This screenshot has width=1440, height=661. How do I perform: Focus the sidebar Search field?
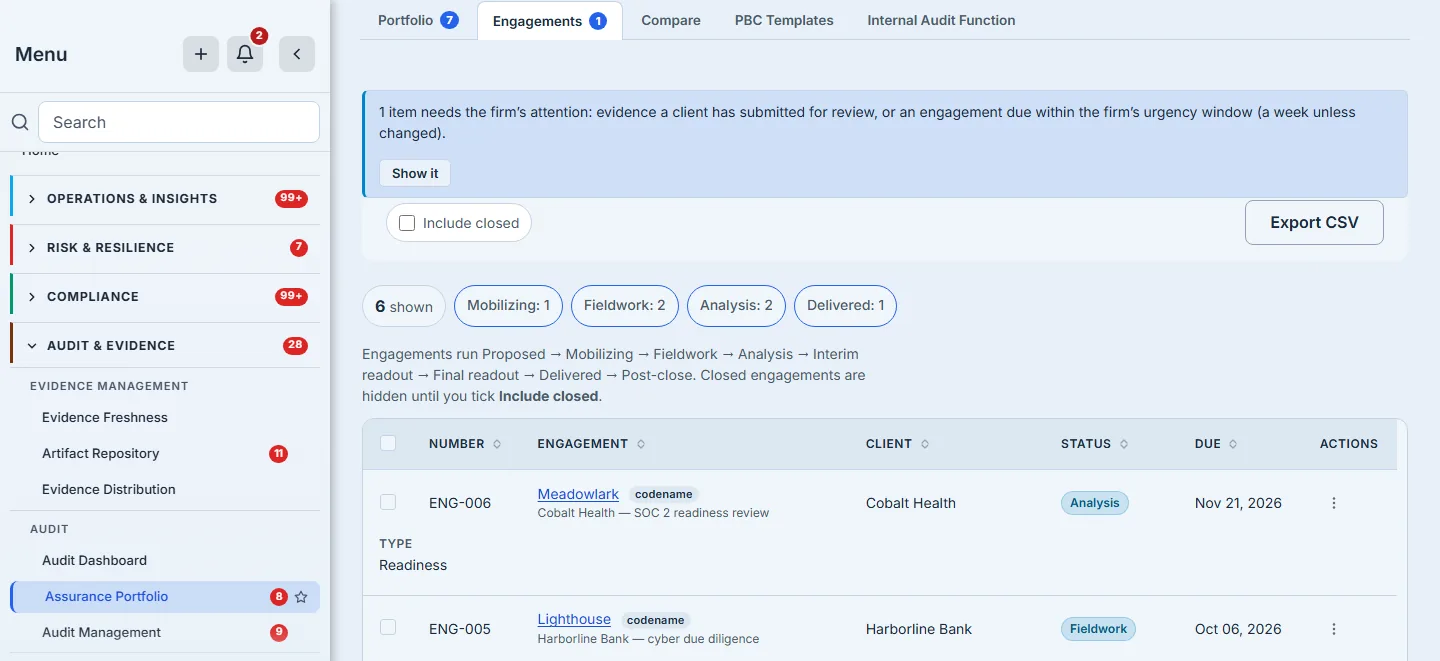click(x=179, y=122)
